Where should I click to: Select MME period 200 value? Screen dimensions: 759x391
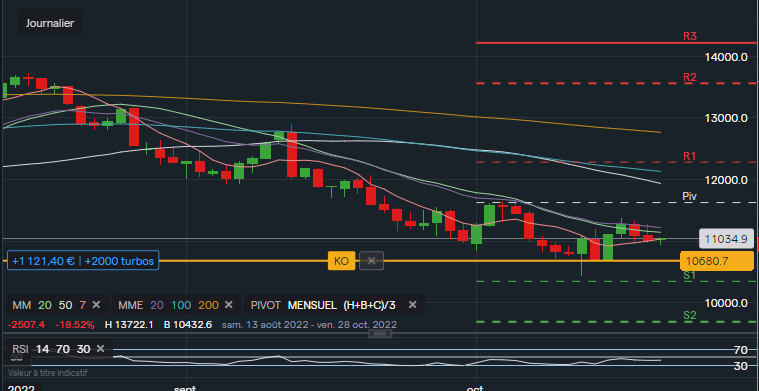(x=208, y=305)
